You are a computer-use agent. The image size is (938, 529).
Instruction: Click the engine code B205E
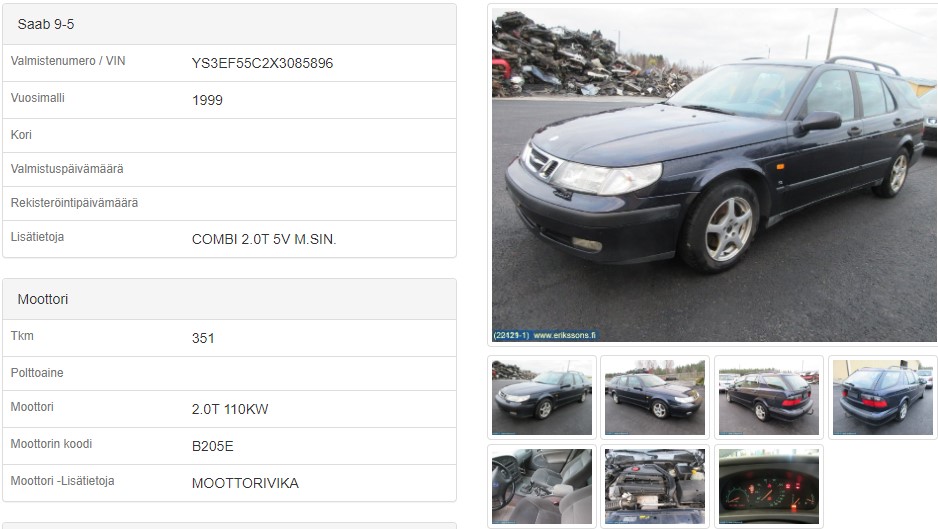212,446
